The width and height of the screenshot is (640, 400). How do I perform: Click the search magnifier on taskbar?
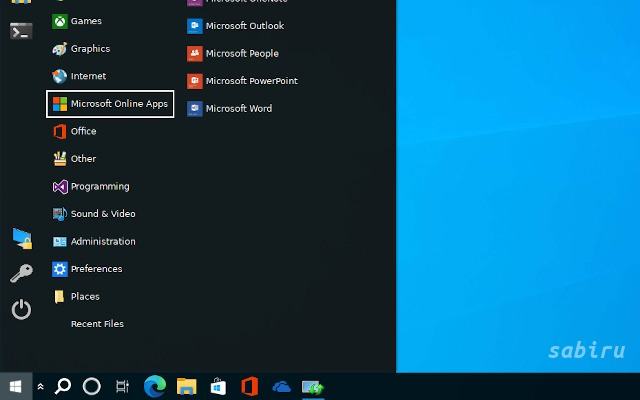point(63,386)
